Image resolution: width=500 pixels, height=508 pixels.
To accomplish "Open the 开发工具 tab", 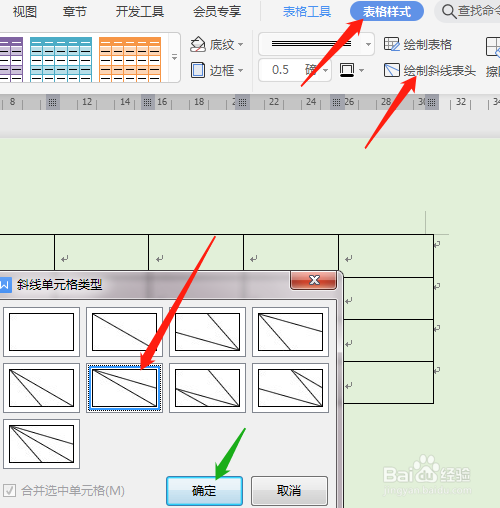I will click(x=140, y=12).
